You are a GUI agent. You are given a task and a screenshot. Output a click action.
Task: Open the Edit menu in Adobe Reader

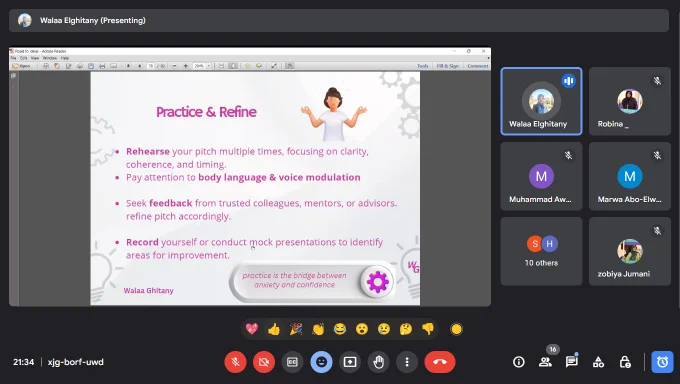tap(23, 58)
